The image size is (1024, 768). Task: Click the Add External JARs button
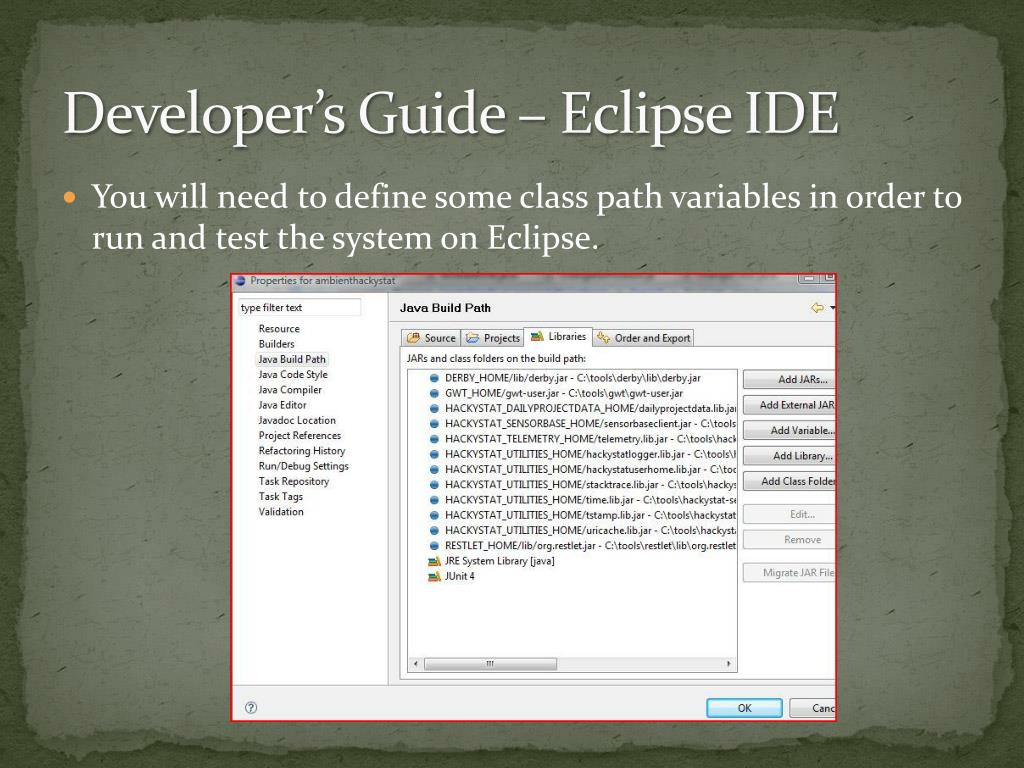coord(789,405)
